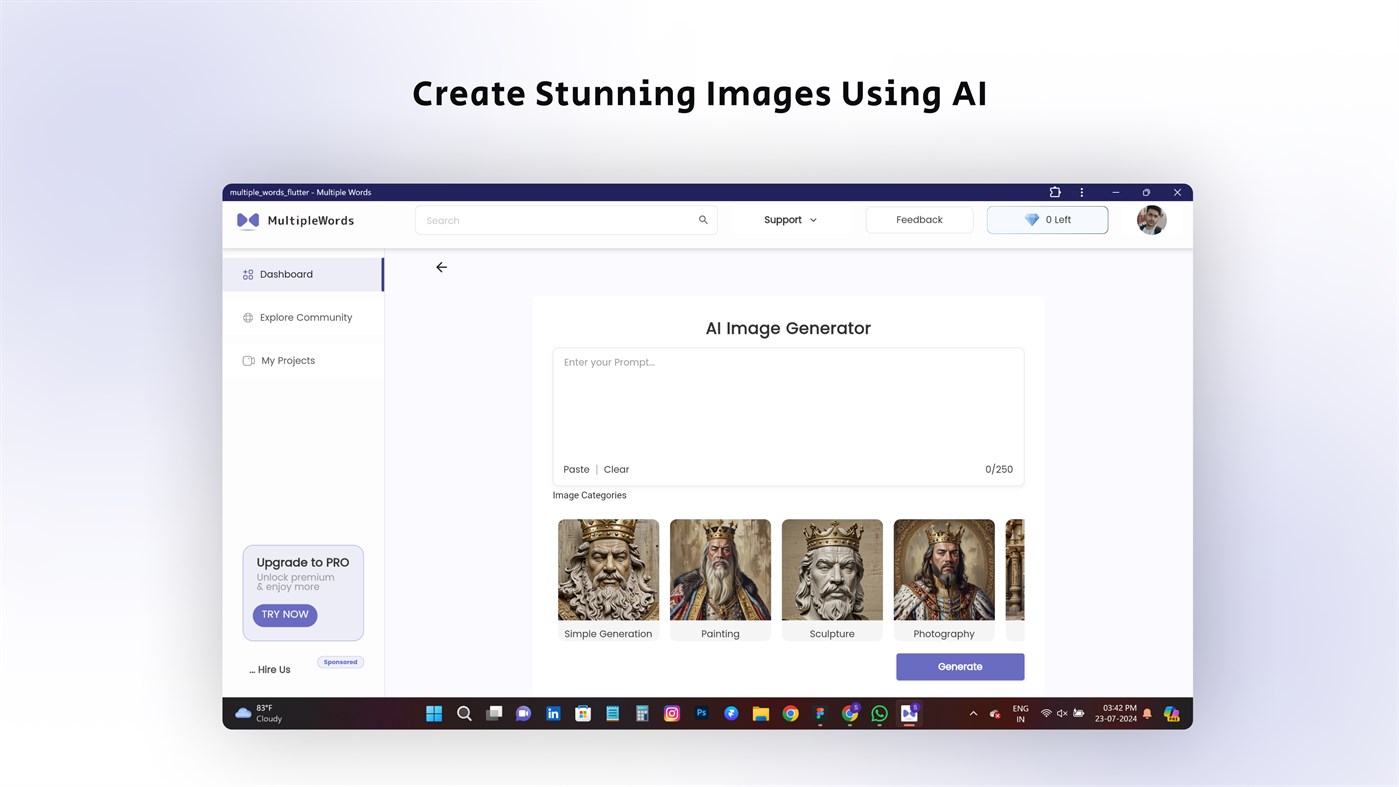
Task: Select the Explore Community globe icon
Action: (247, 317)
